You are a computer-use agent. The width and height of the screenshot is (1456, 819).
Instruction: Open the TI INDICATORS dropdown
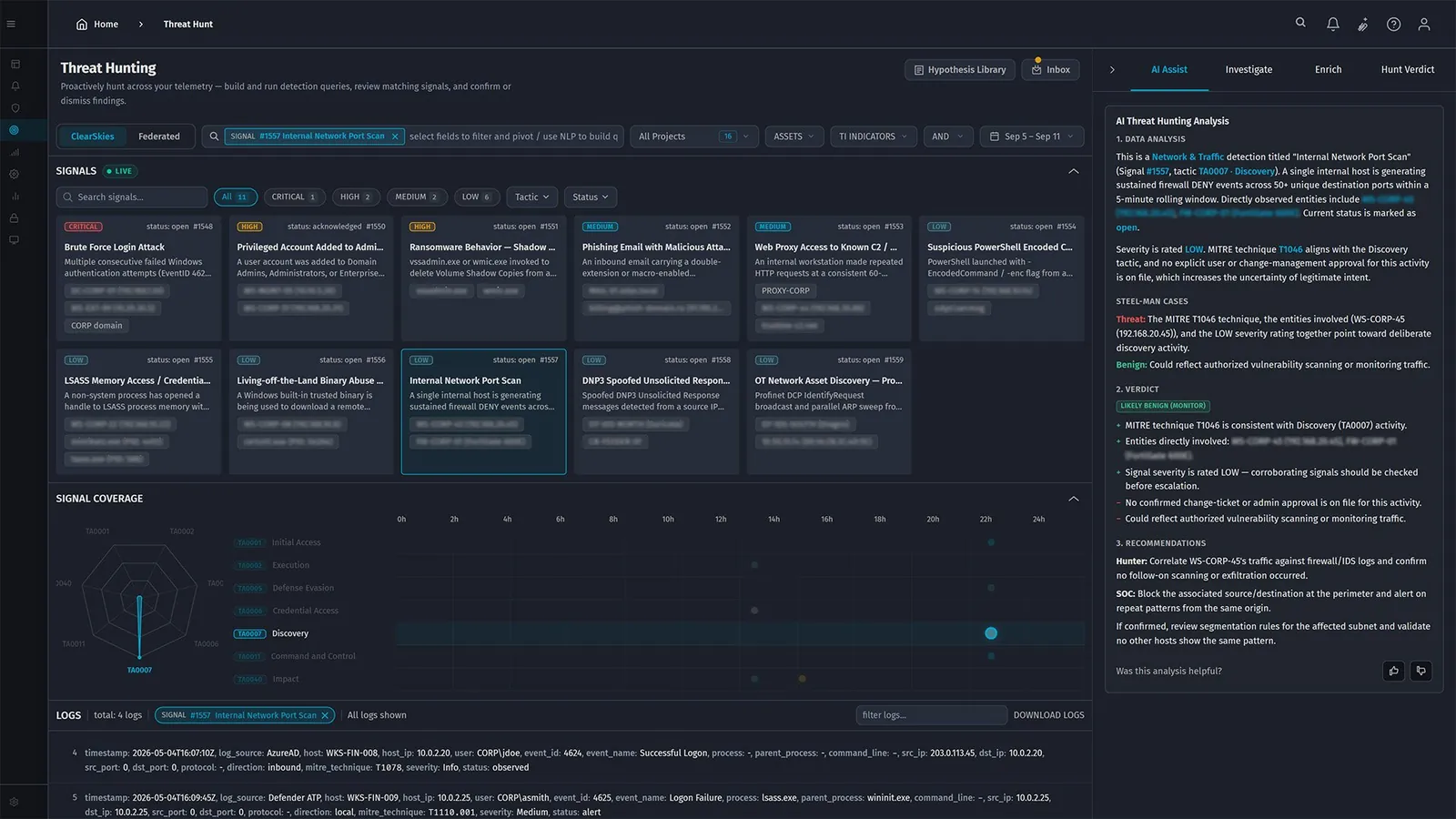[x=873, y=136]
